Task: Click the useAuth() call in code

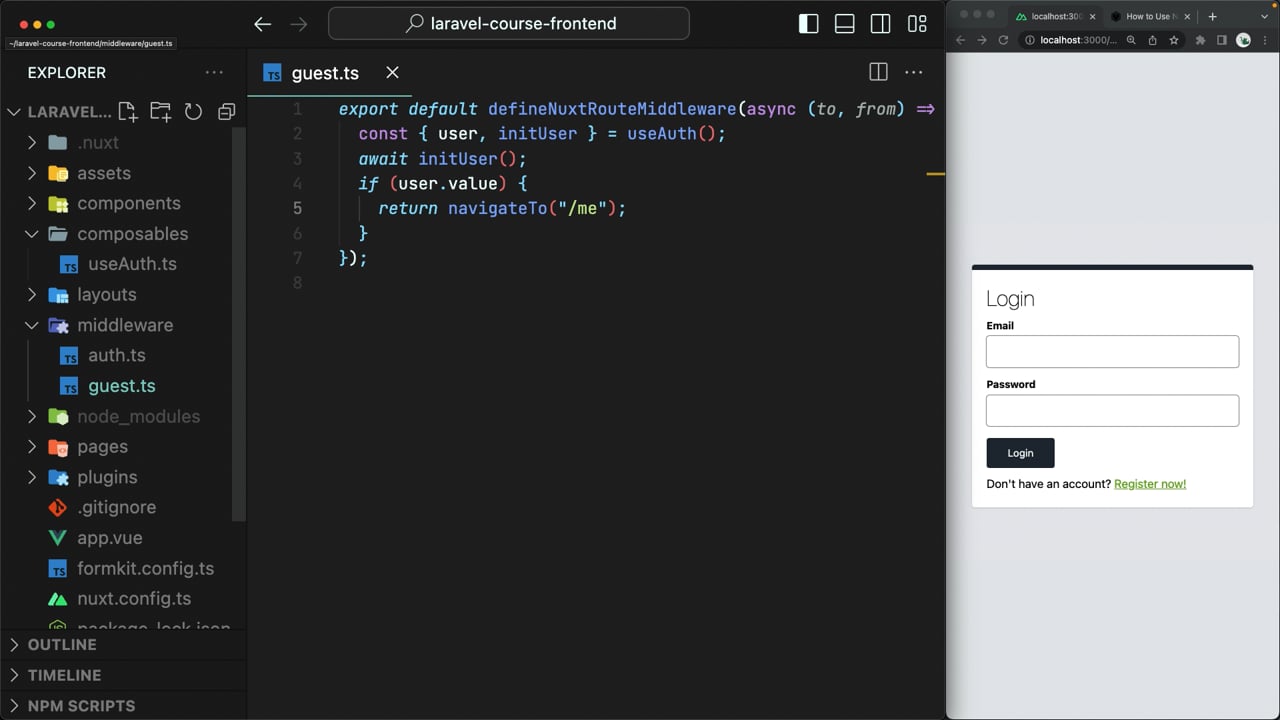Action: pyautogui.click(x=671, y=134)
